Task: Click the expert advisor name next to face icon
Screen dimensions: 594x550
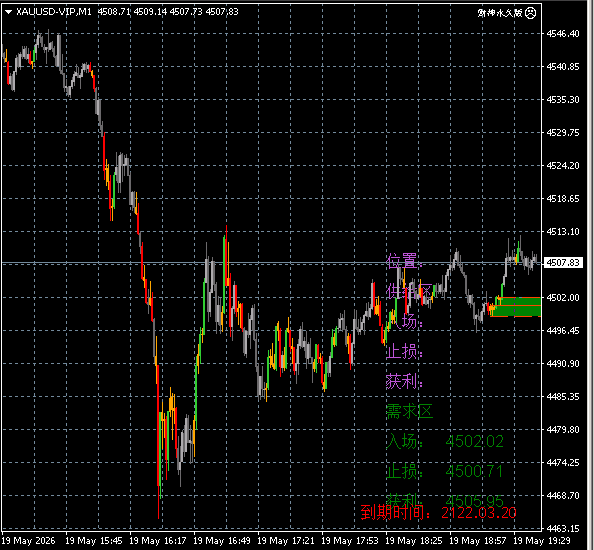Action: click(x=500, y=13)
